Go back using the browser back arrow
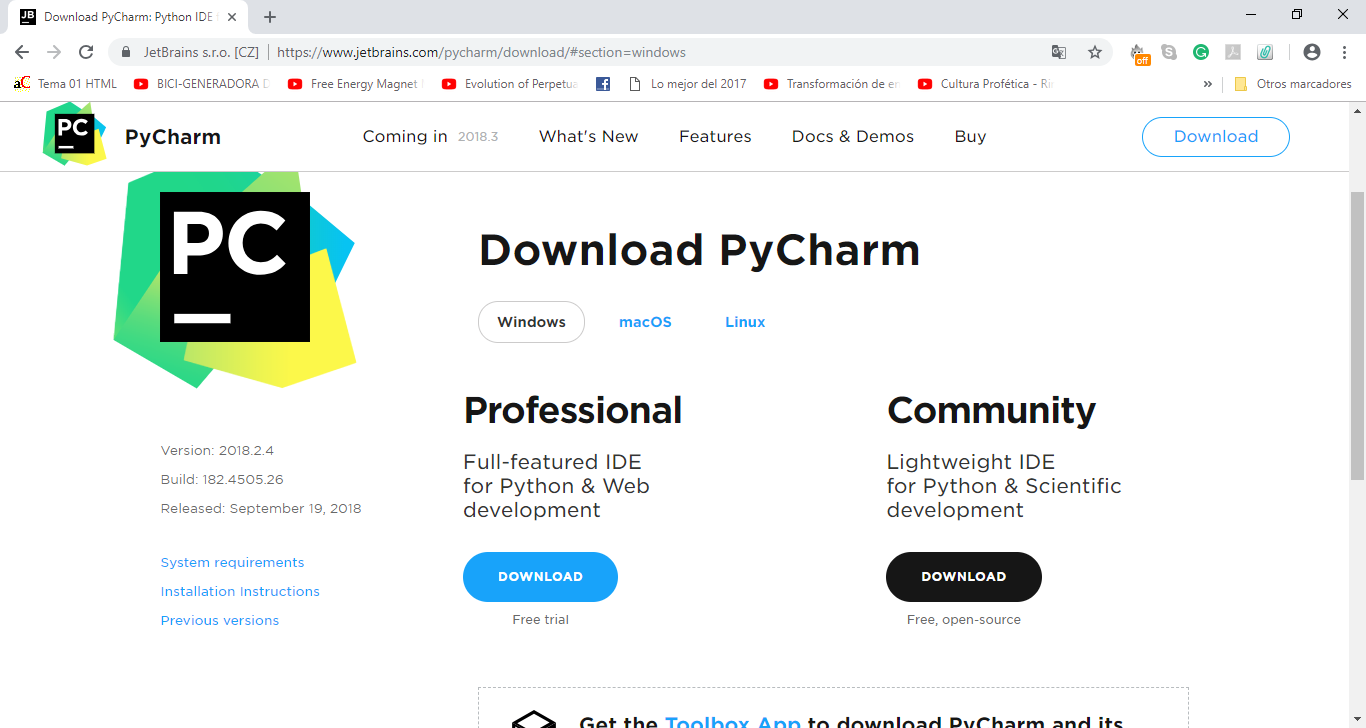The width and height of the screenshot is (1366, 728). 22,52
